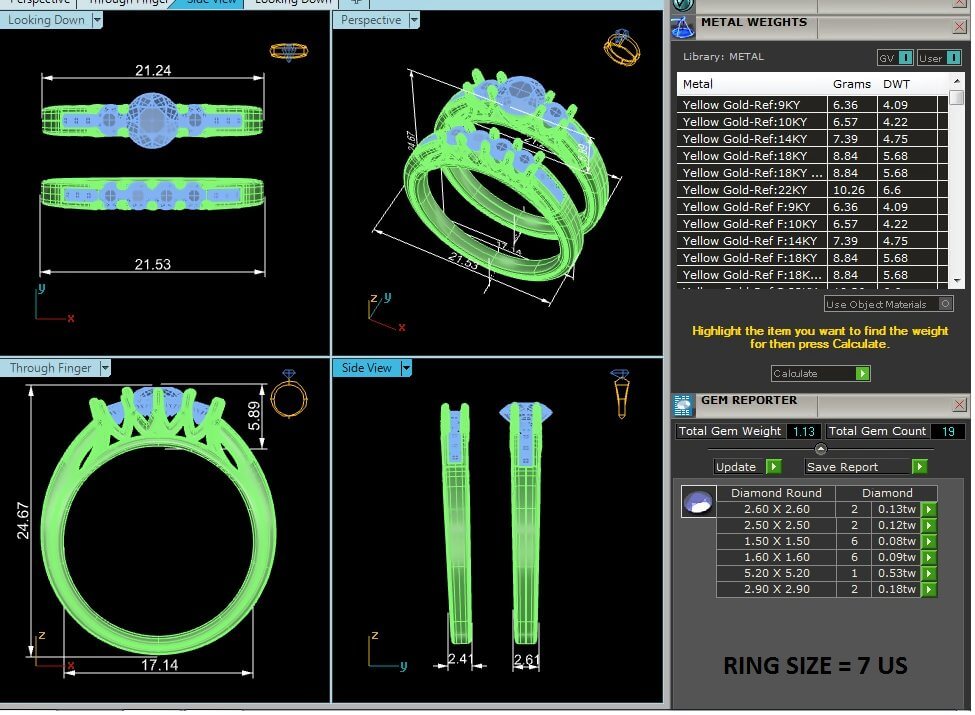Click the round diamond gem thumbnail
Image resolution: width=975 pixels, height=715 pixels.
pyautogui.click(x=698, y=502)
